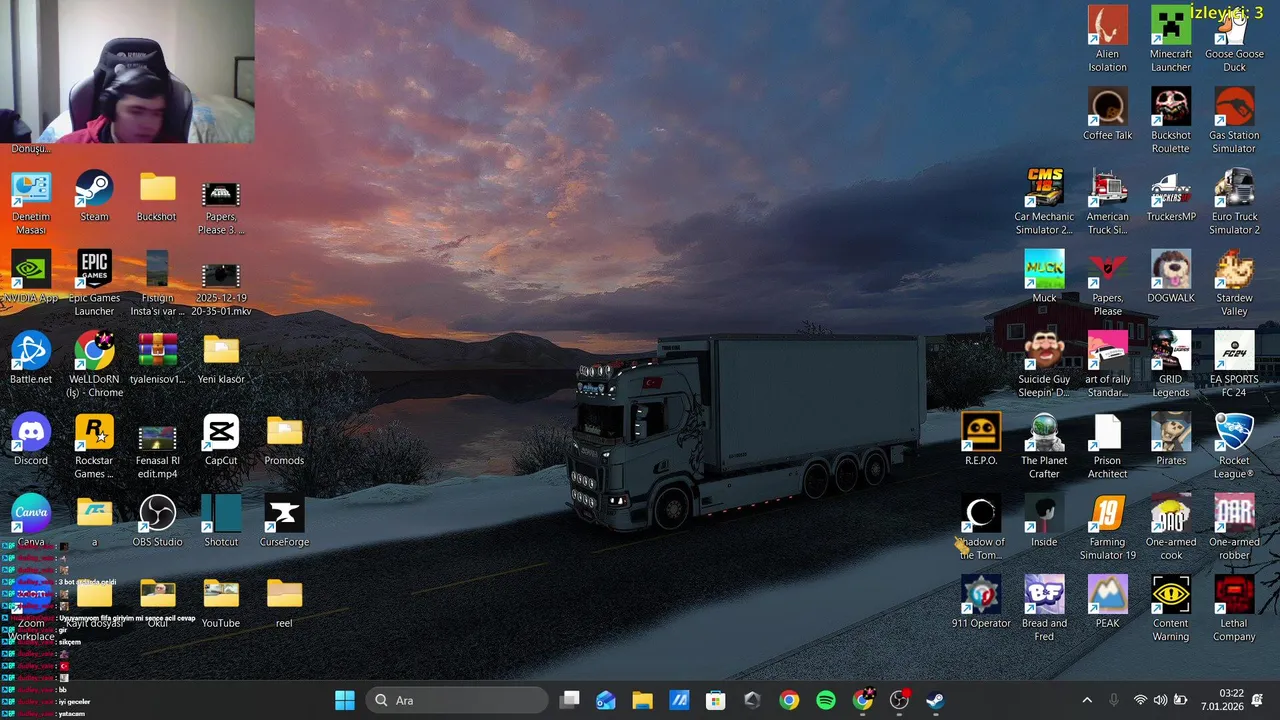Open Spotify from the taskbar
Image resolution: width=1280 pixels, height=720 pixels.
tap(826, 700)
